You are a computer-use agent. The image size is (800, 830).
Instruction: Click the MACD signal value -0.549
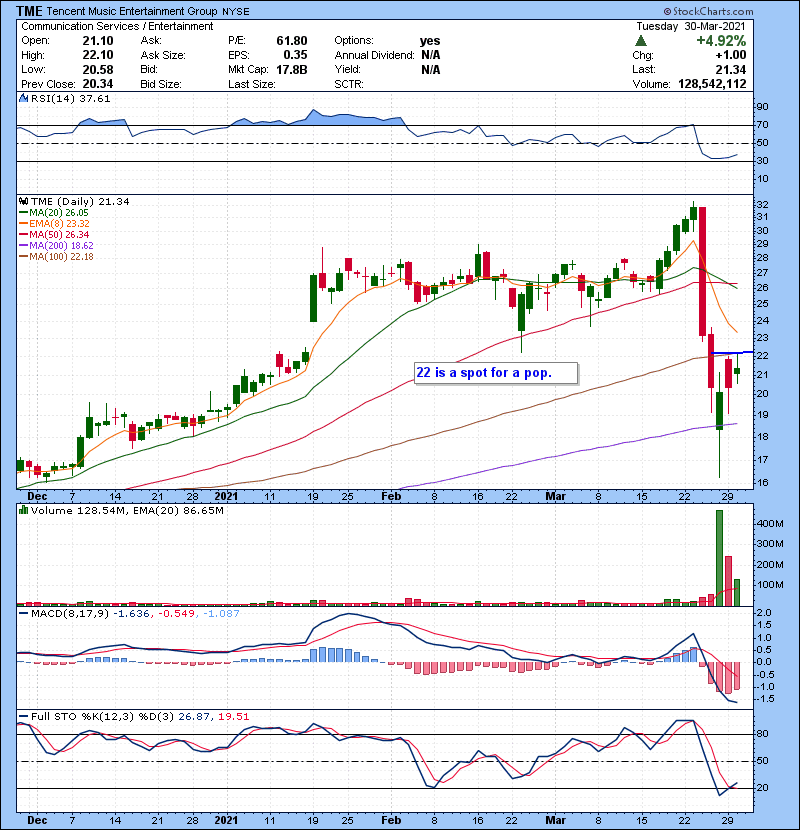click(x=176, y=614)
